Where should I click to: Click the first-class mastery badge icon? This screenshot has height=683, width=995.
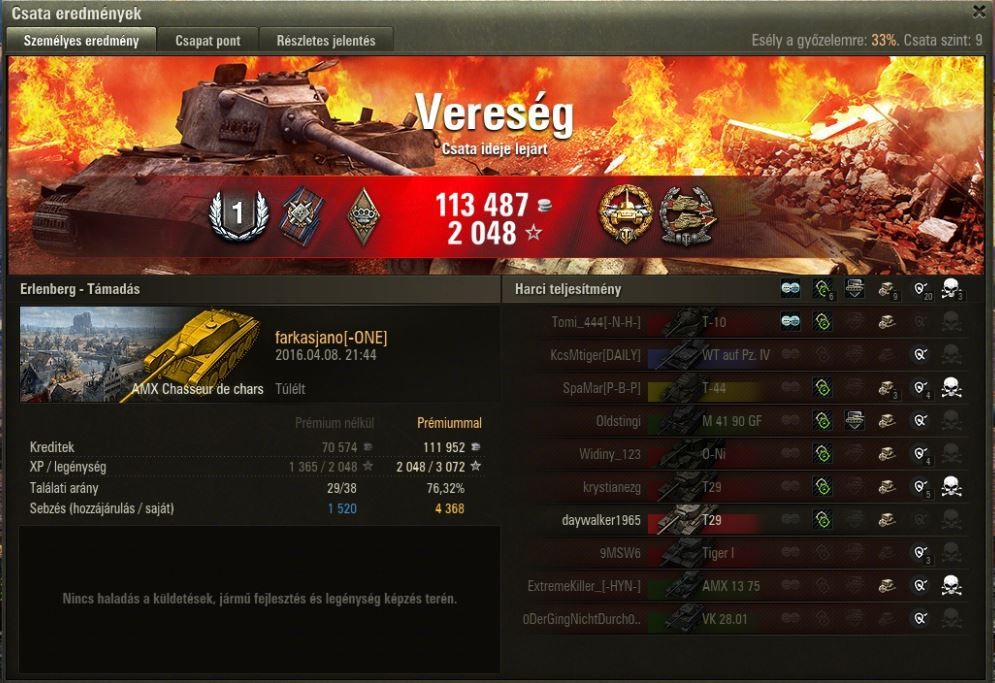[x=239, y=215]
